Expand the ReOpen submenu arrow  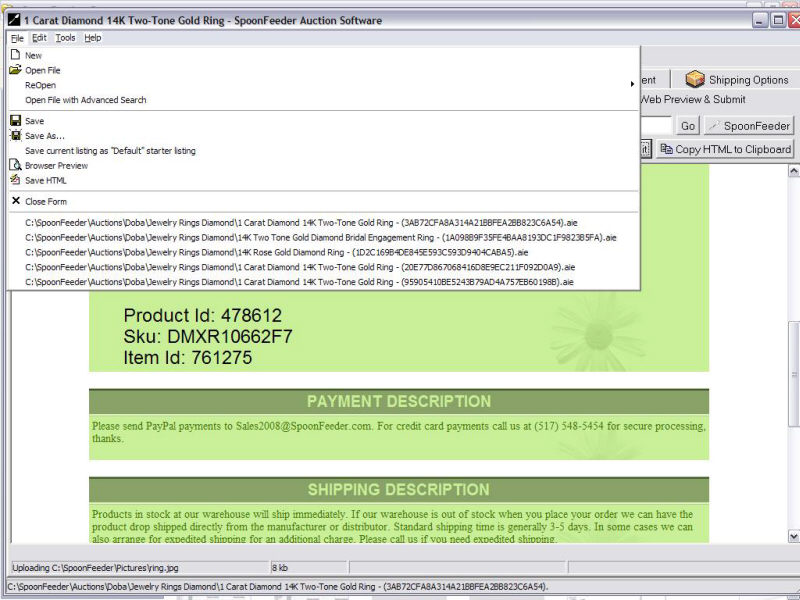tap(632, 84)
